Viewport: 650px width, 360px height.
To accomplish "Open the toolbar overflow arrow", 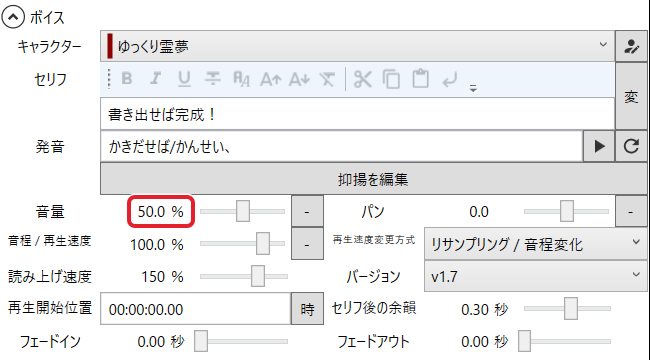I will [473, 88].
